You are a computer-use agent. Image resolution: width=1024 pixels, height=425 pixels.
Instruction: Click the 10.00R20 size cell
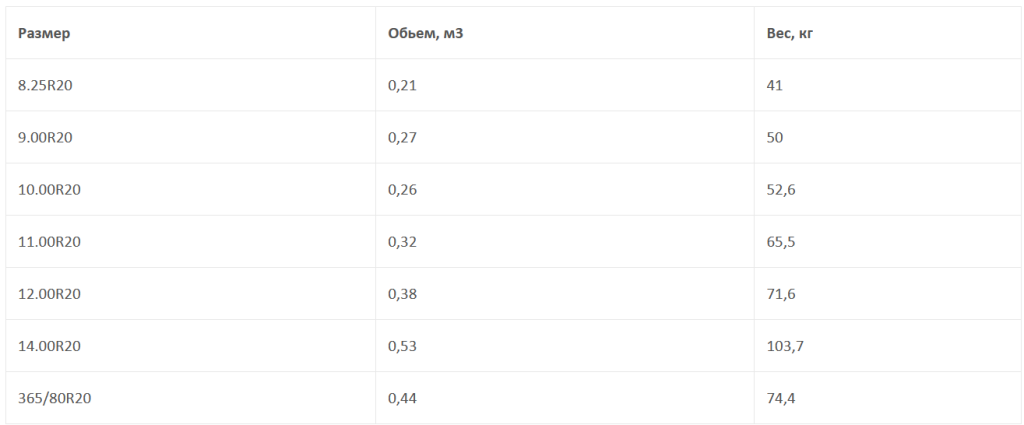(49, 189)
